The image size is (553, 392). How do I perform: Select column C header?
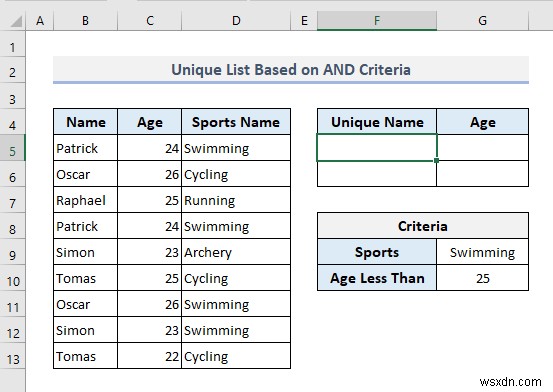150,20
